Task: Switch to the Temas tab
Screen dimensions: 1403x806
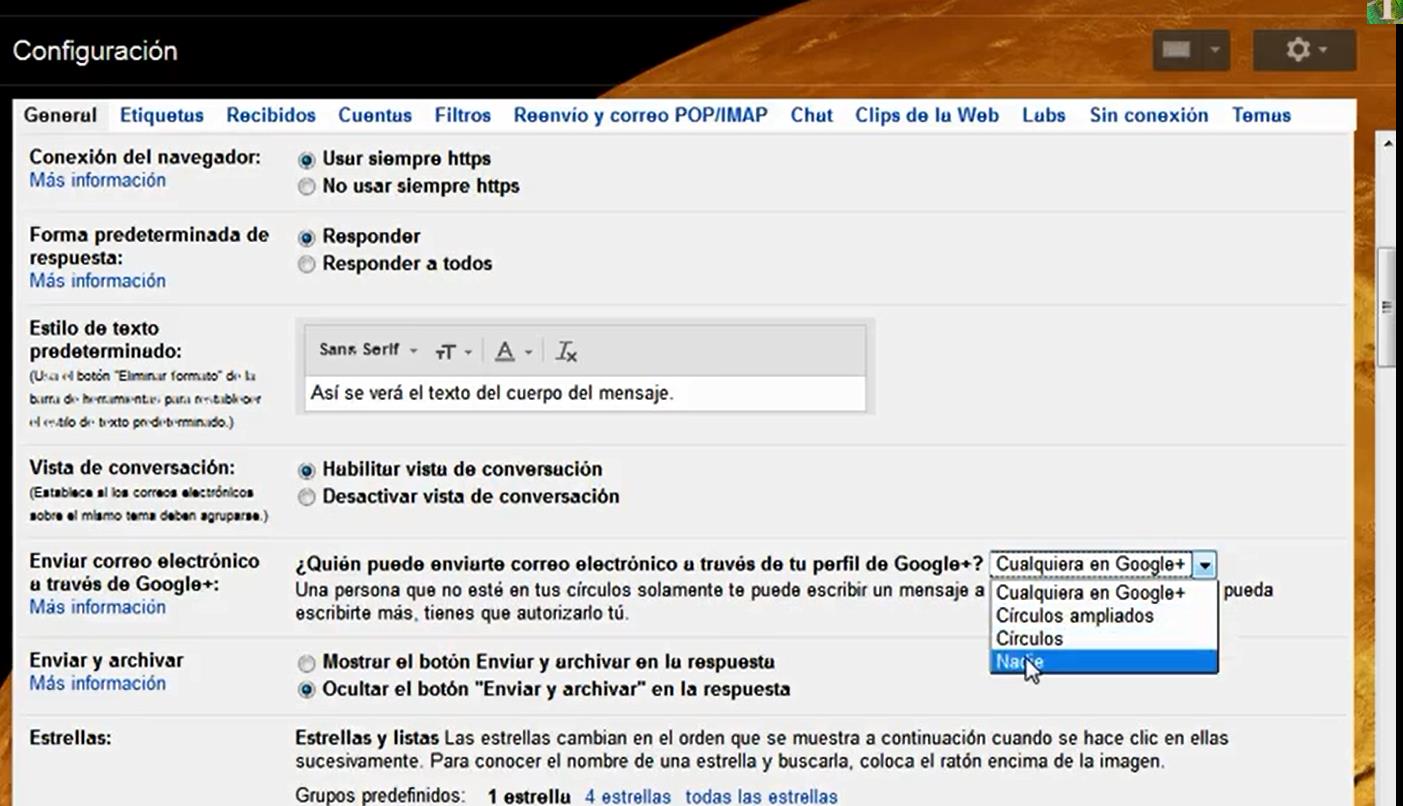Action: pos(1261,115)
